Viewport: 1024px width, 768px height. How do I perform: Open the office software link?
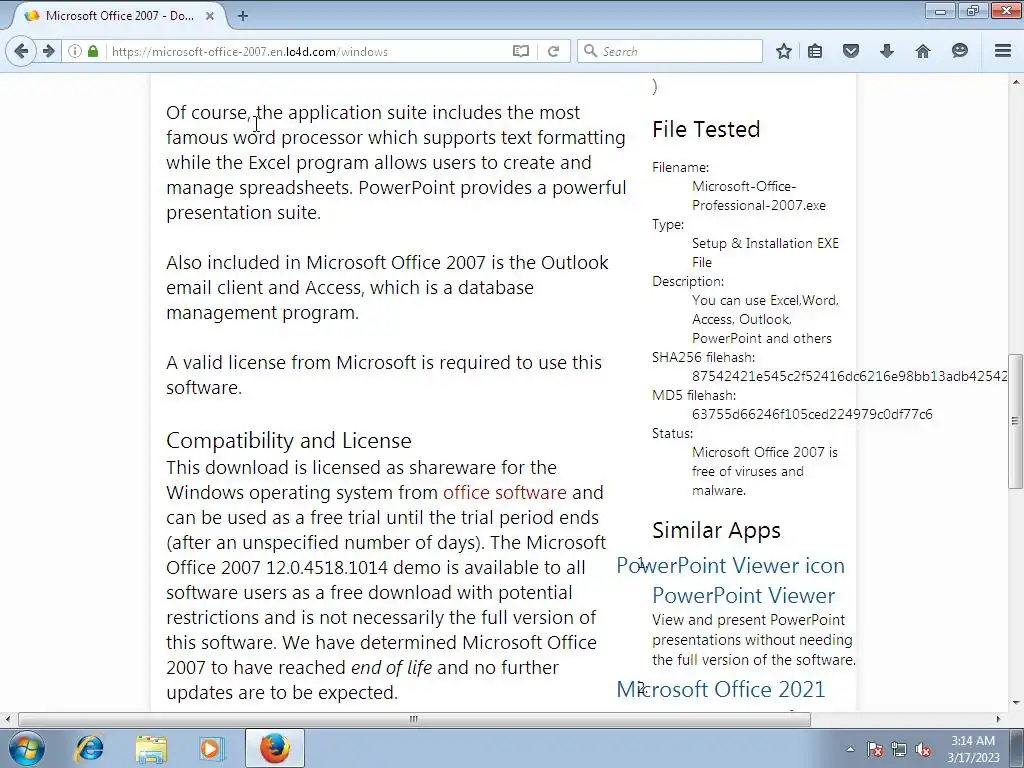(x=504, y=492)
